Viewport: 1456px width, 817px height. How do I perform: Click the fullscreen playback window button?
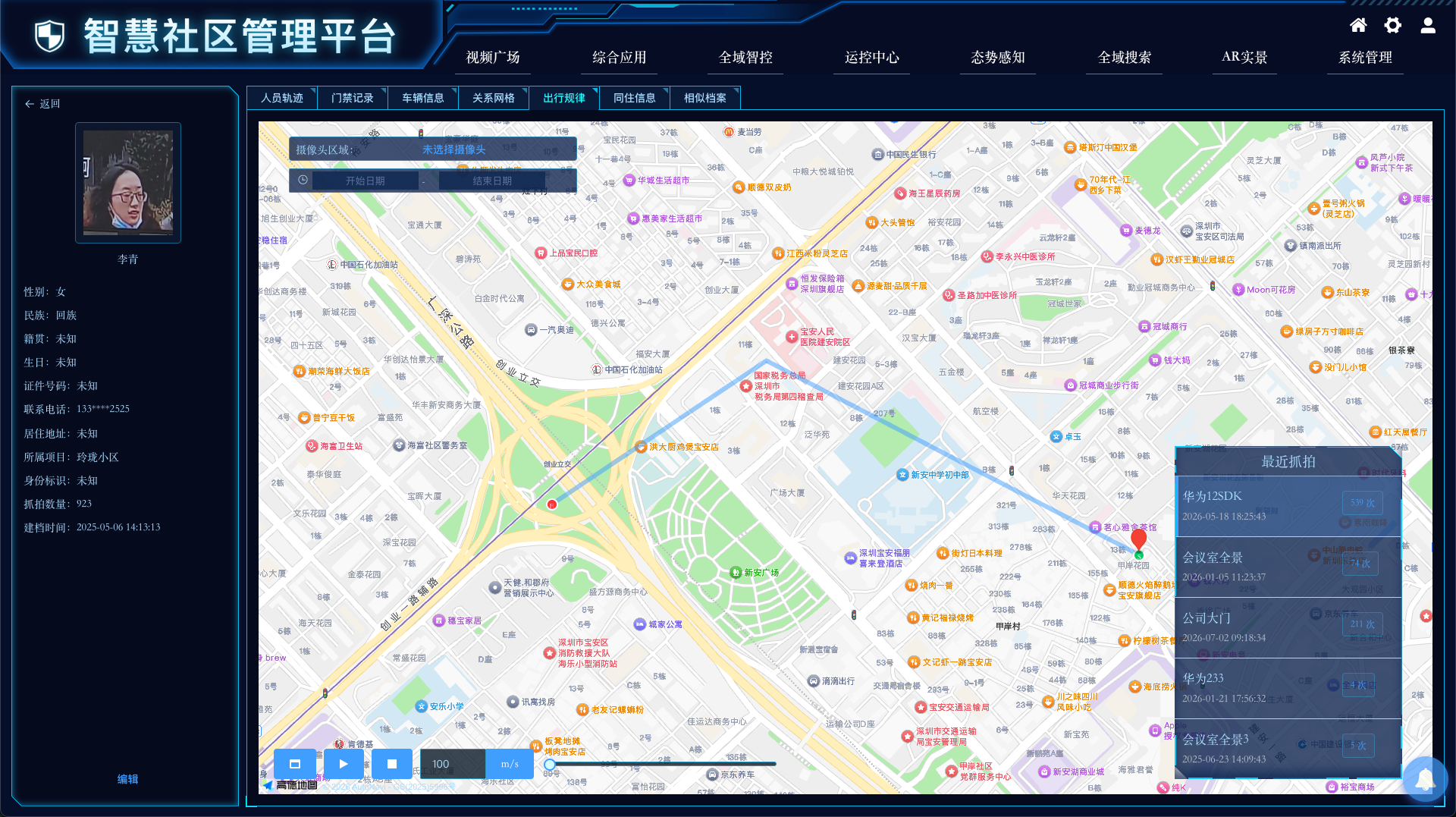pyautogui.click(x=296, y=764)
